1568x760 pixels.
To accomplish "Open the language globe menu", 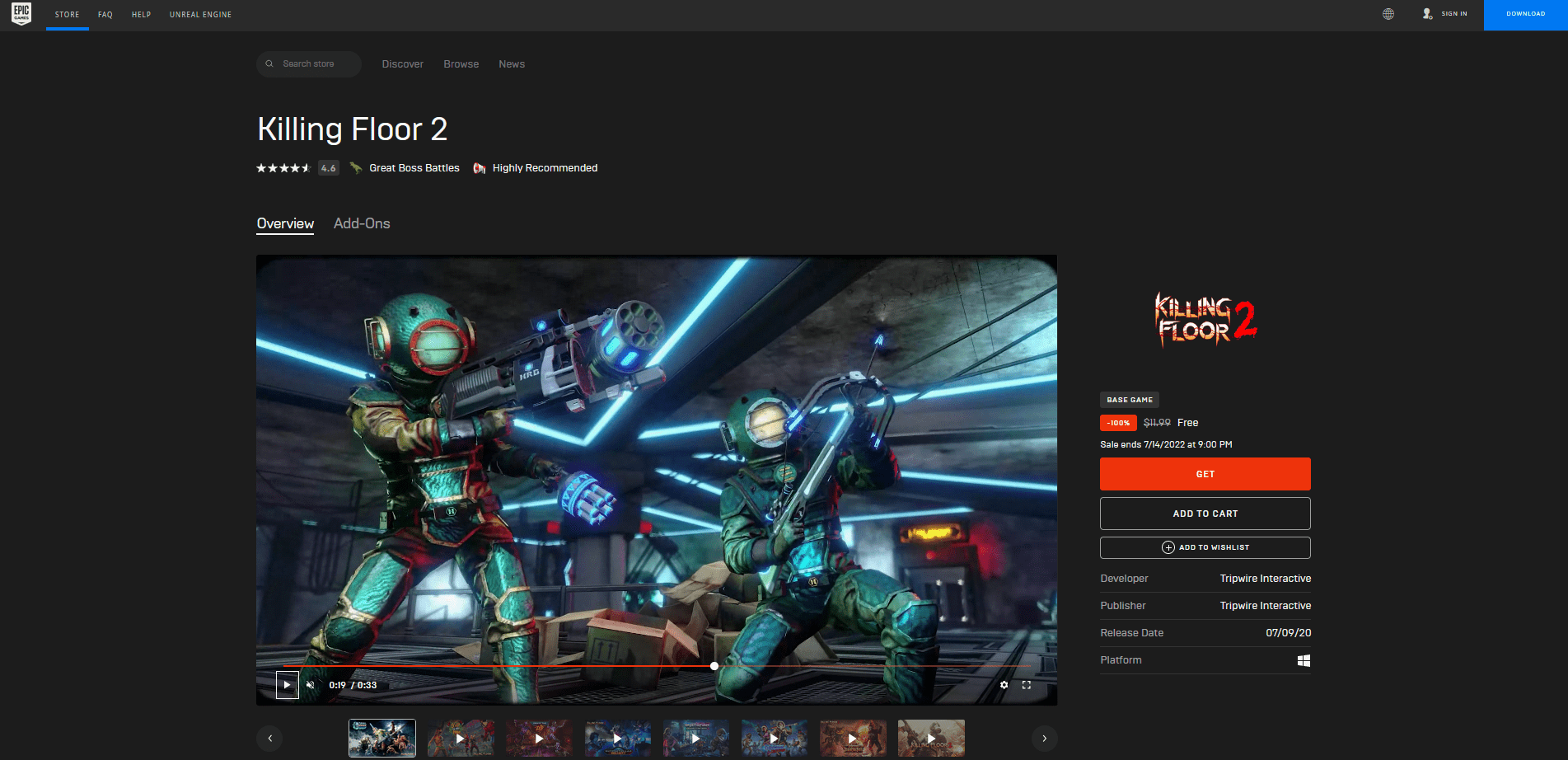I will (1388, 14).
